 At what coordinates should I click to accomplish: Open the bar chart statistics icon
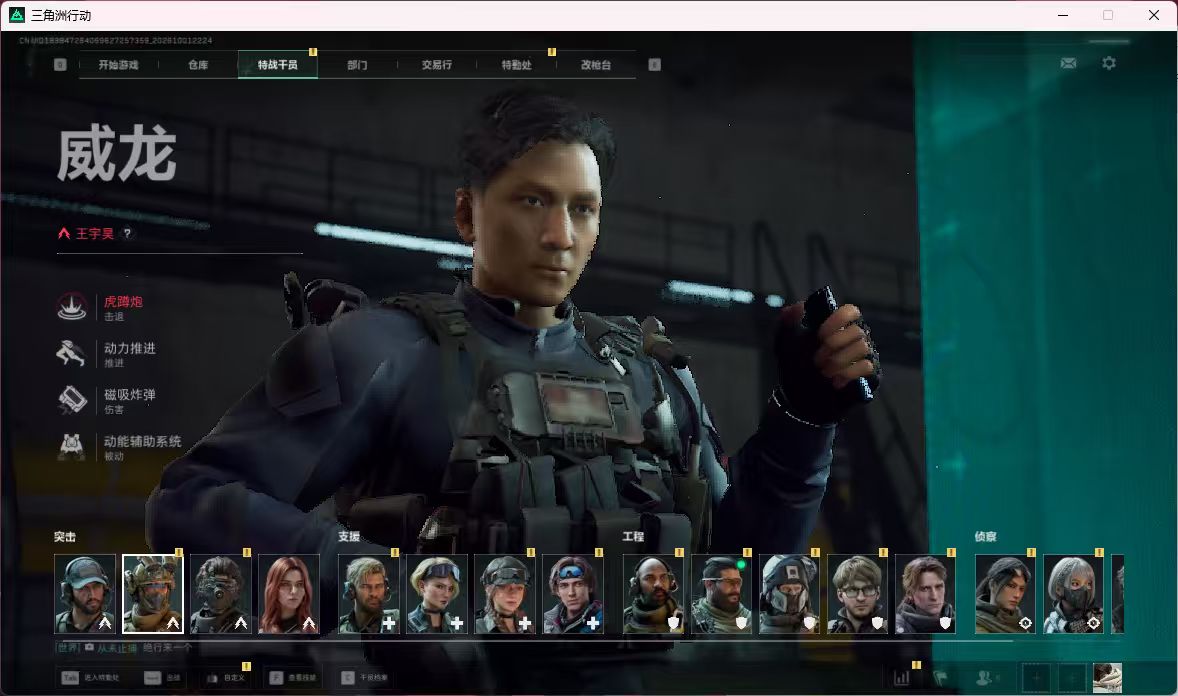coord(902,678)
